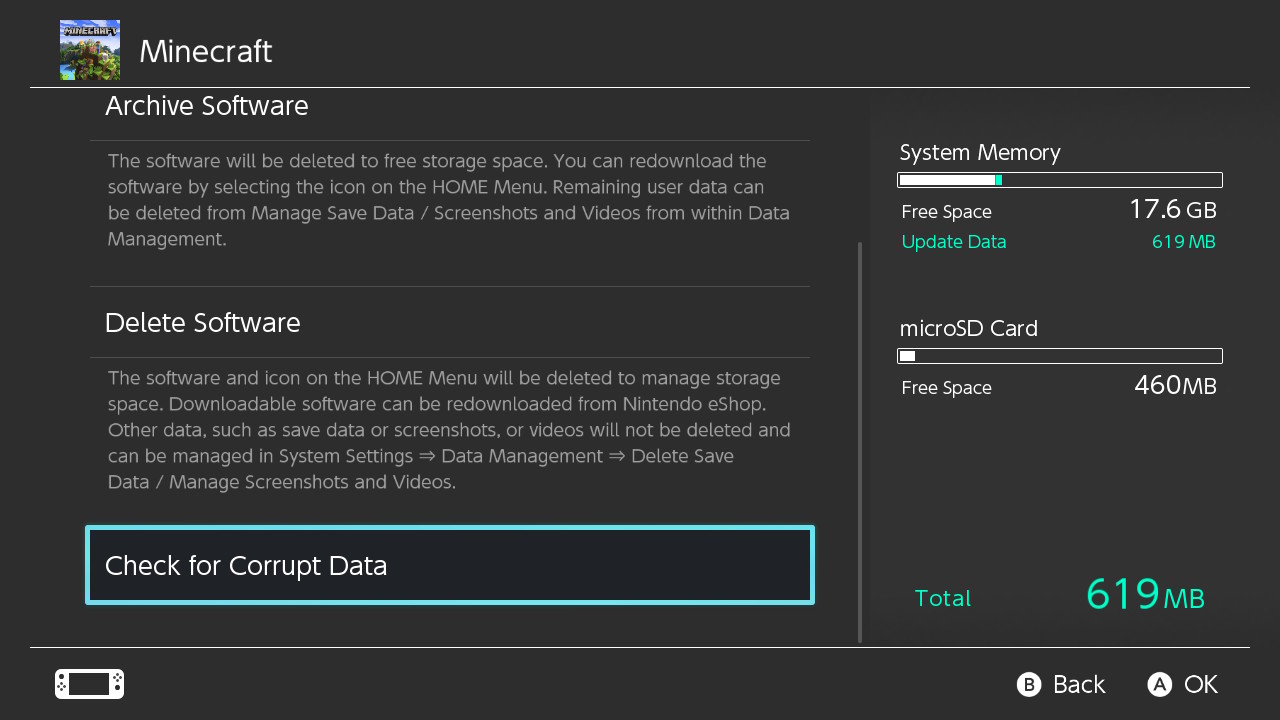Screen dimensions: 1280x720
Task: Select Archive Software option
Action: [207, 106]
